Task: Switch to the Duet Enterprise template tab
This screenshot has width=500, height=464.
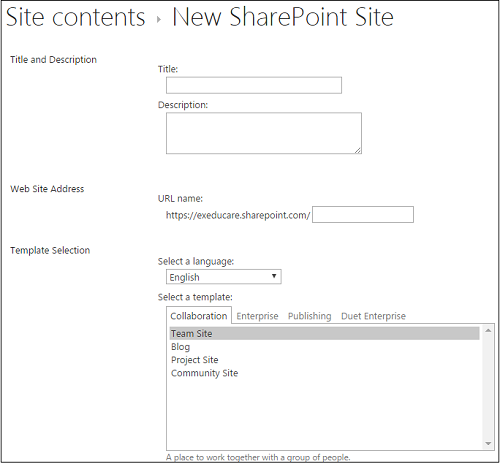Action: (373, 316)
